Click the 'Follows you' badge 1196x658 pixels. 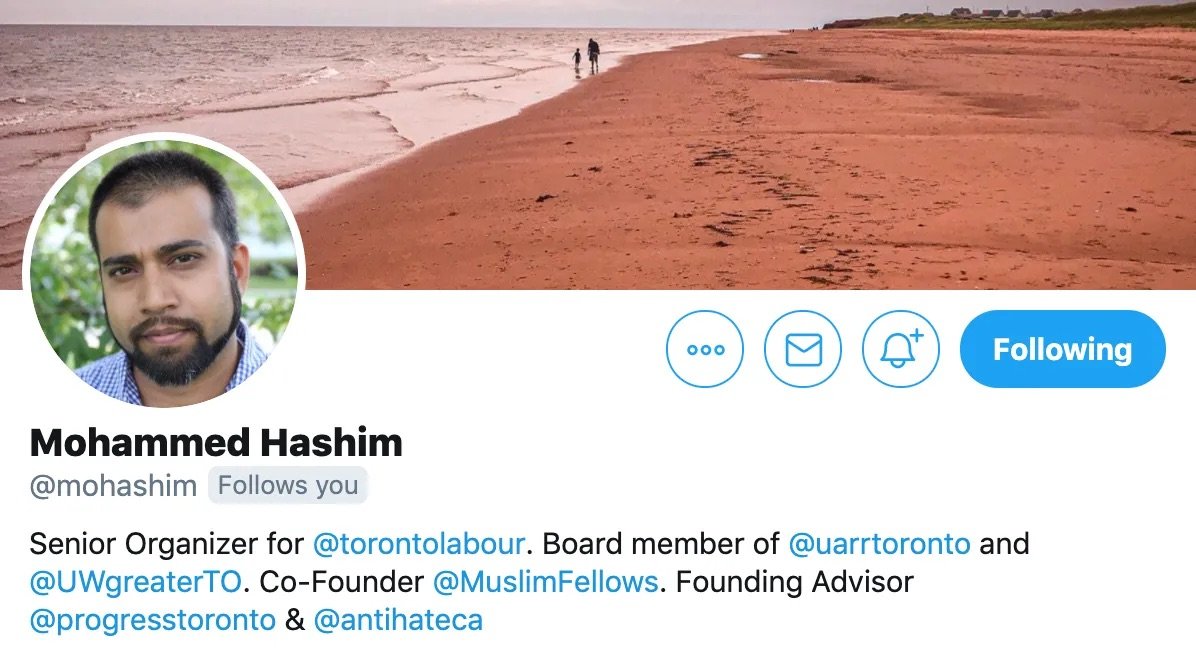288,485
